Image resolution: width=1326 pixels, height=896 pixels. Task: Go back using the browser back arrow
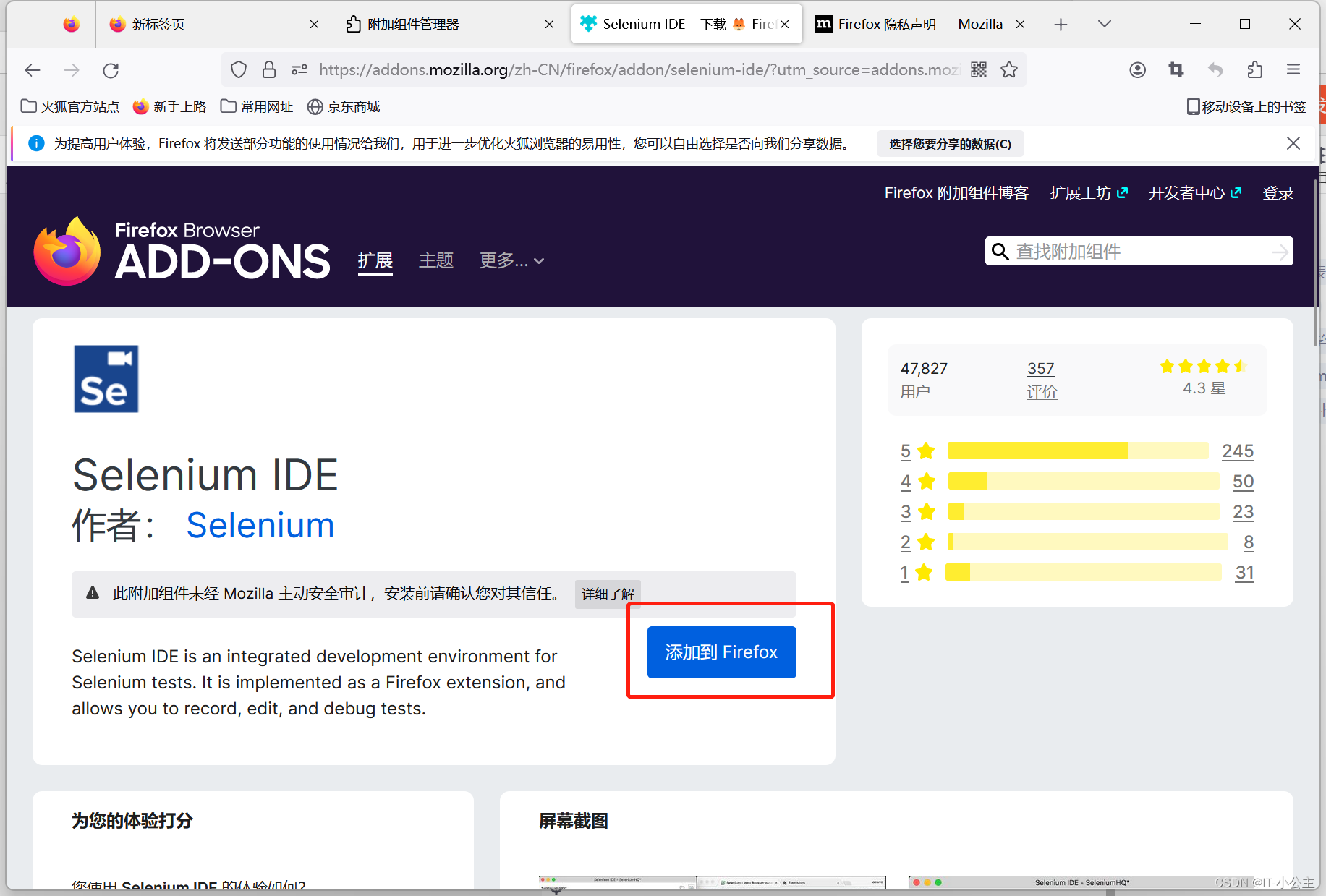pos(33,70)
